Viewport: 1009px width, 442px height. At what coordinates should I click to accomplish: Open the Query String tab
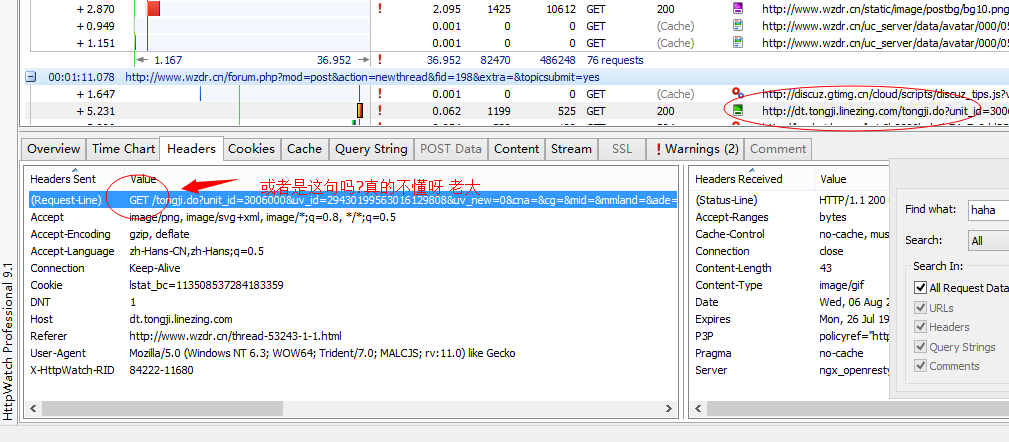[371, 149]
